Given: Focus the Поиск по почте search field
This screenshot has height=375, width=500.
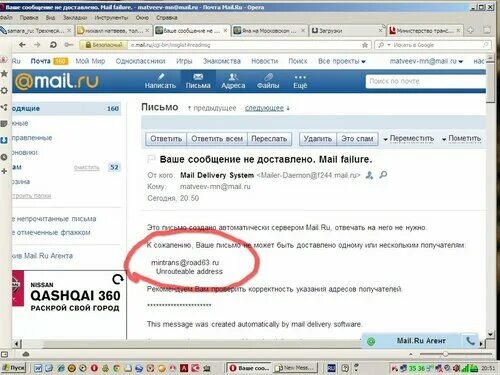Looking at the screenshot, I should coord(426,81).
